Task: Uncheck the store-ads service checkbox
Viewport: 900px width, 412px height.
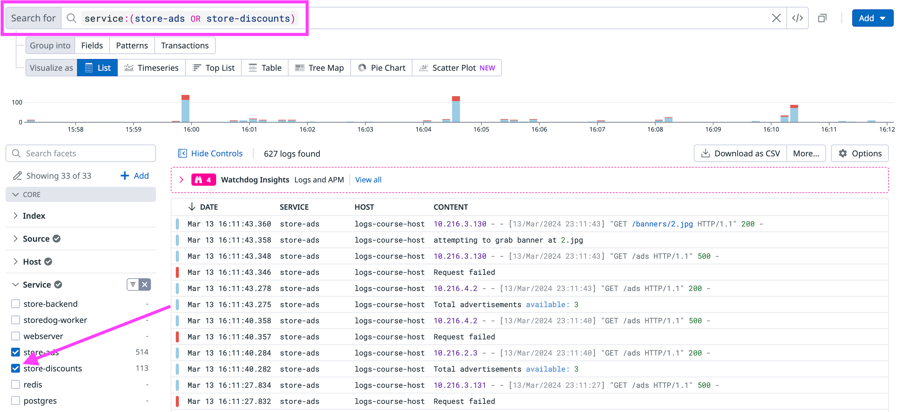Action: (15, 352)
